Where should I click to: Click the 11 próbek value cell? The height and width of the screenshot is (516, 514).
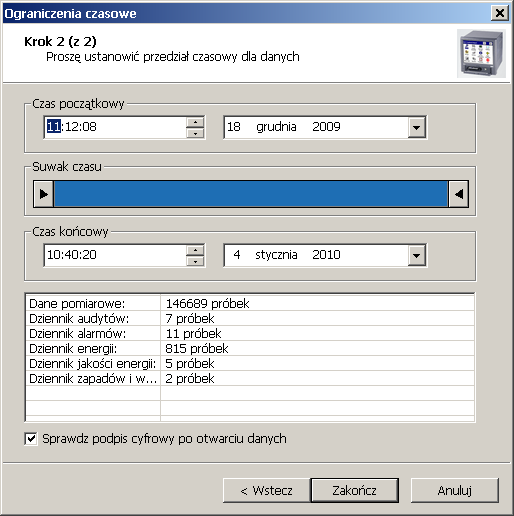pos(317,333)
